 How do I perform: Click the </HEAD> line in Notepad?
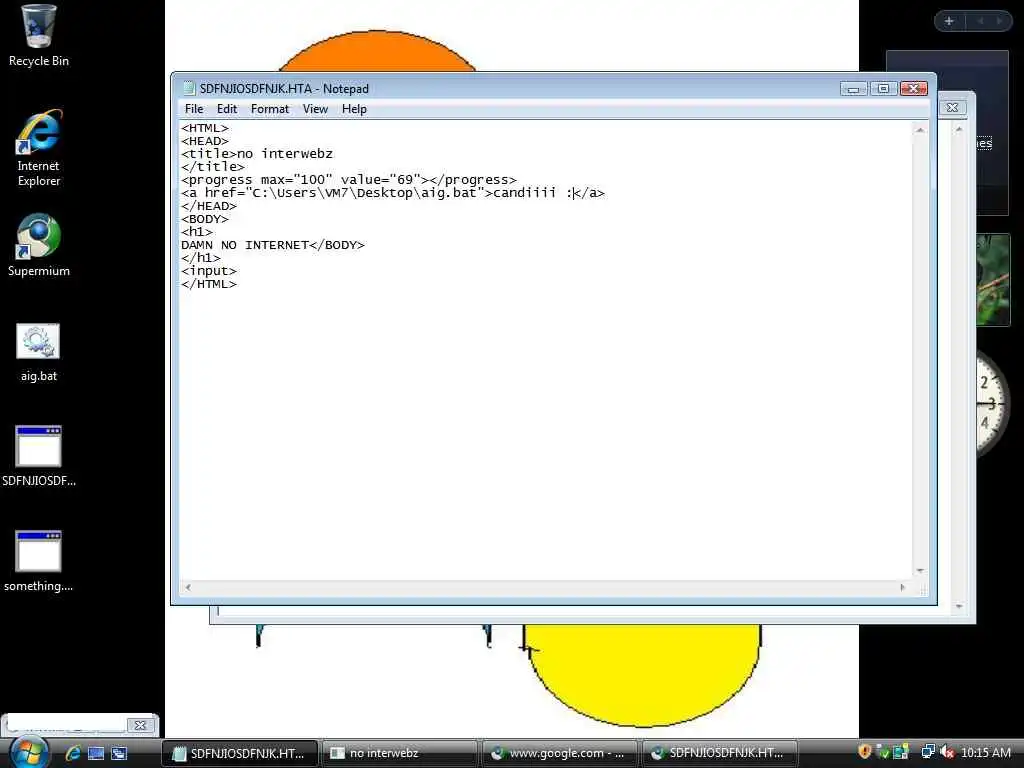coord(209,206)
